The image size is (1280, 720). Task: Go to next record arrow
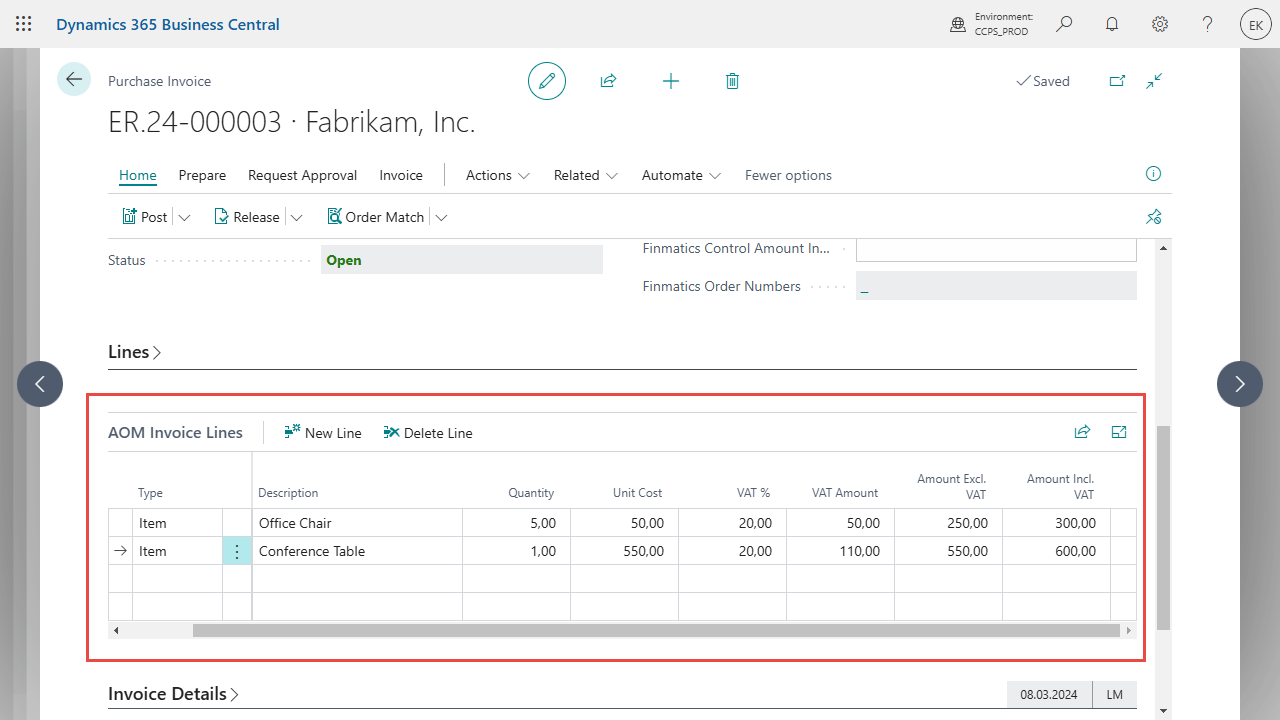coord(1240,384)
